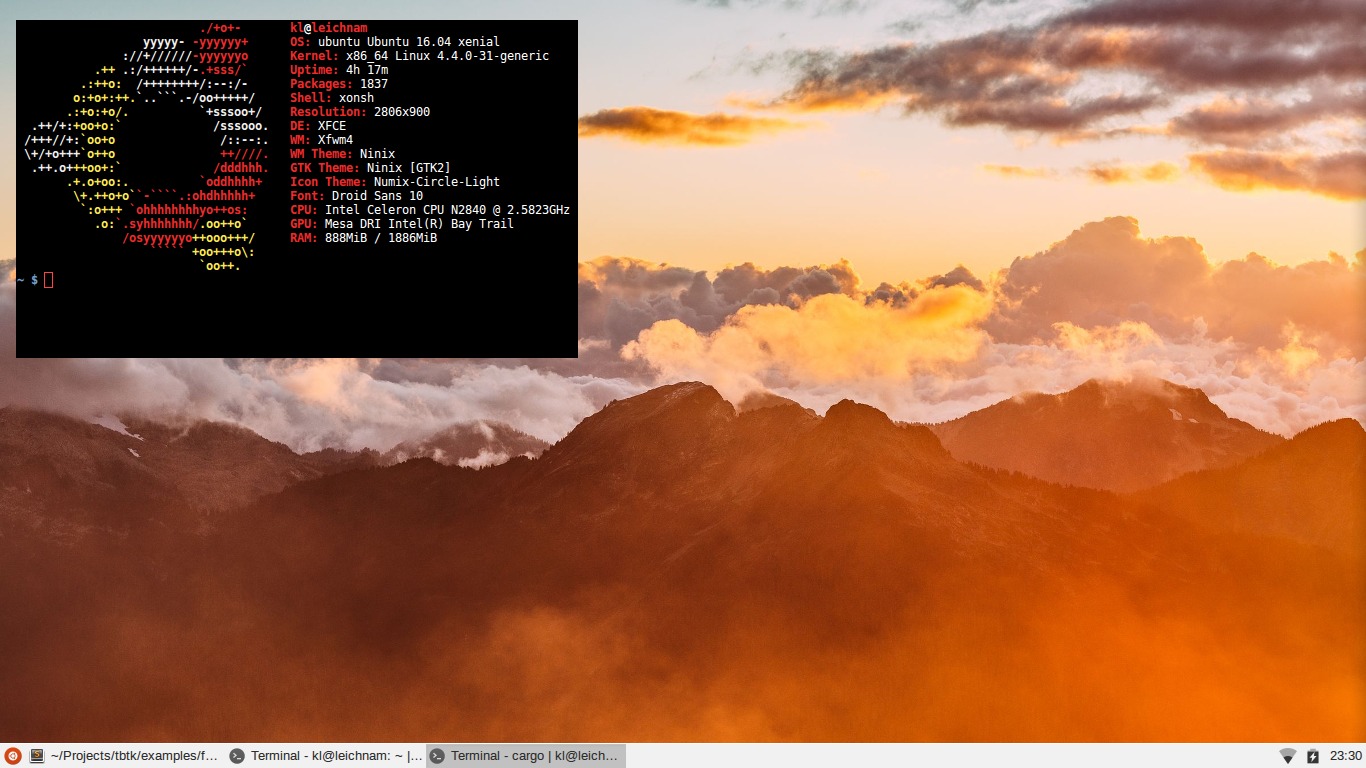Click the 'GPU: Mesa DRI Intel(R) Bay Trail' line
Screen dimensions: 1366x768
pyautogui.click(x=402, y=224)
